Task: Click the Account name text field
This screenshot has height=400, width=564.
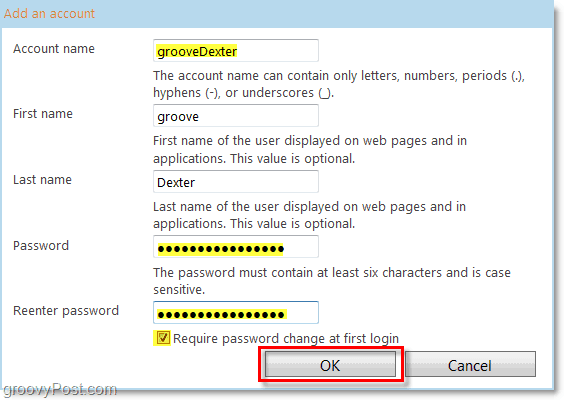Action: tap(236, 51)
